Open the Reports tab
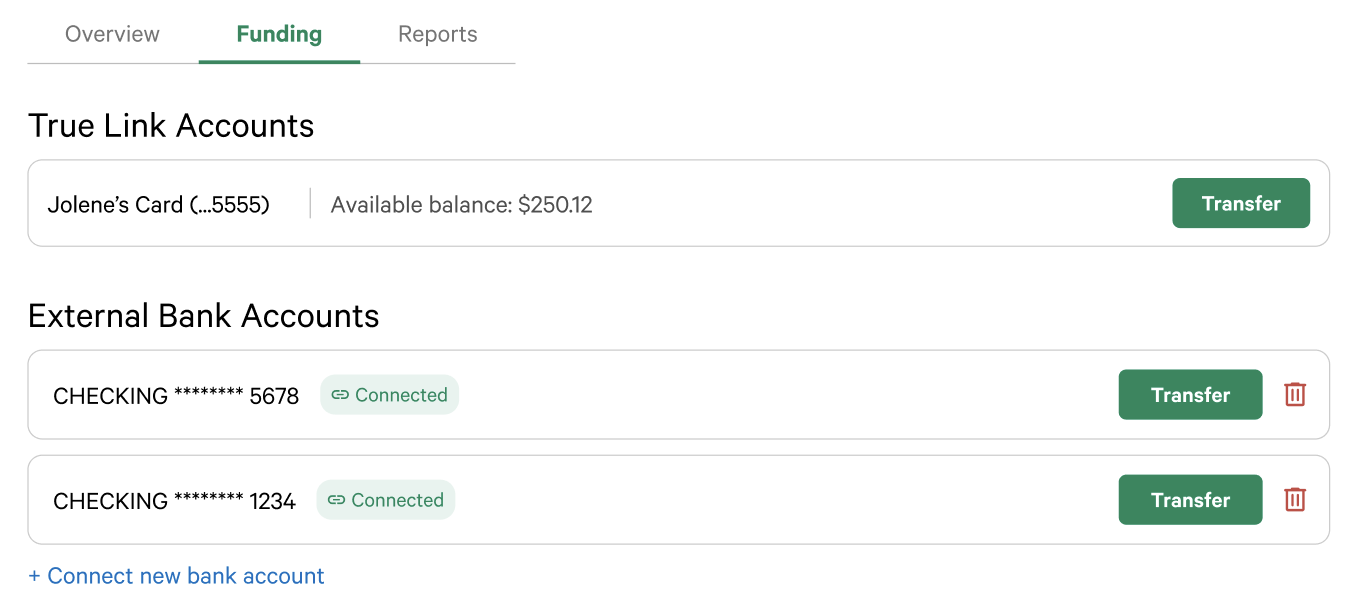This screenshot has height=608, width=1360. tap(437, 34)
